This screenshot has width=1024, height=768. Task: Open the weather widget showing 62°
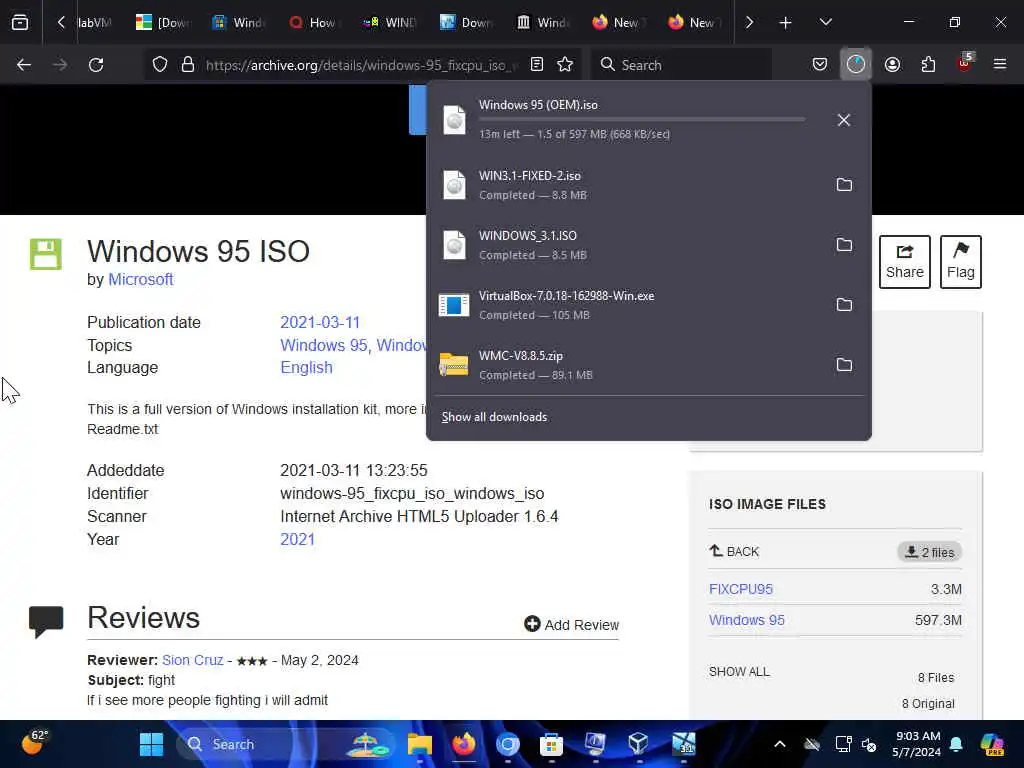pos(35,743)
